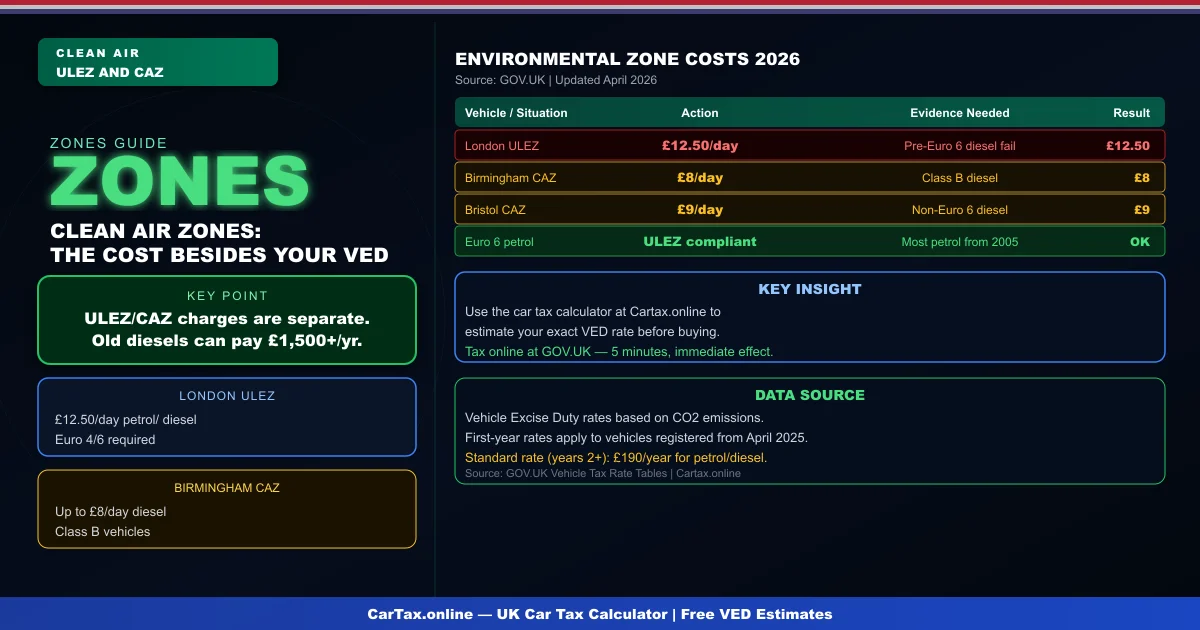This screenshot has width=1200, height=630.
Task: Click the DATA SOURCE panel header
Action: (x=810, y=395)
